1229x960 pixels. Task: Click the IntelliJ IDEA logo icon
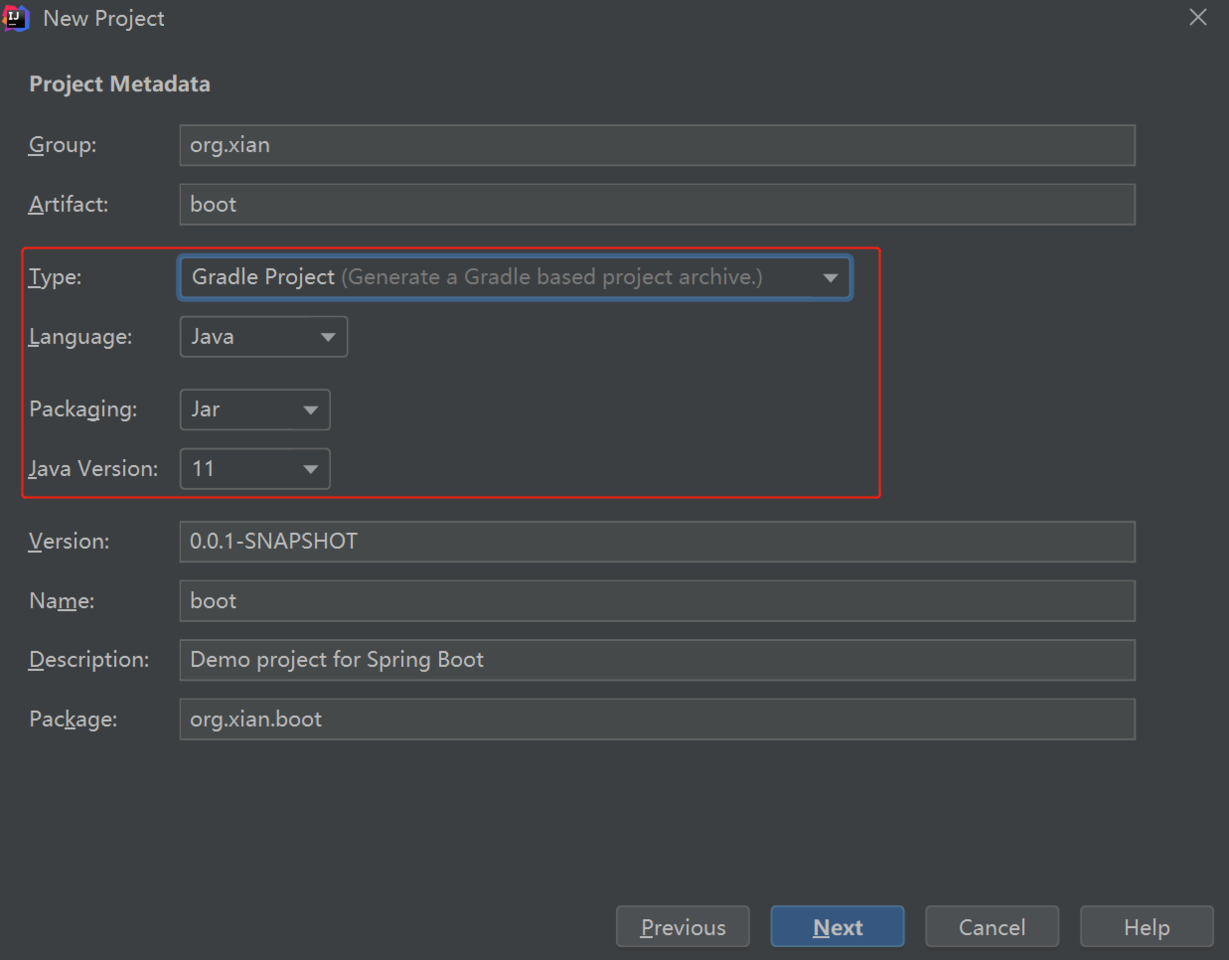(x=16, y=18)
